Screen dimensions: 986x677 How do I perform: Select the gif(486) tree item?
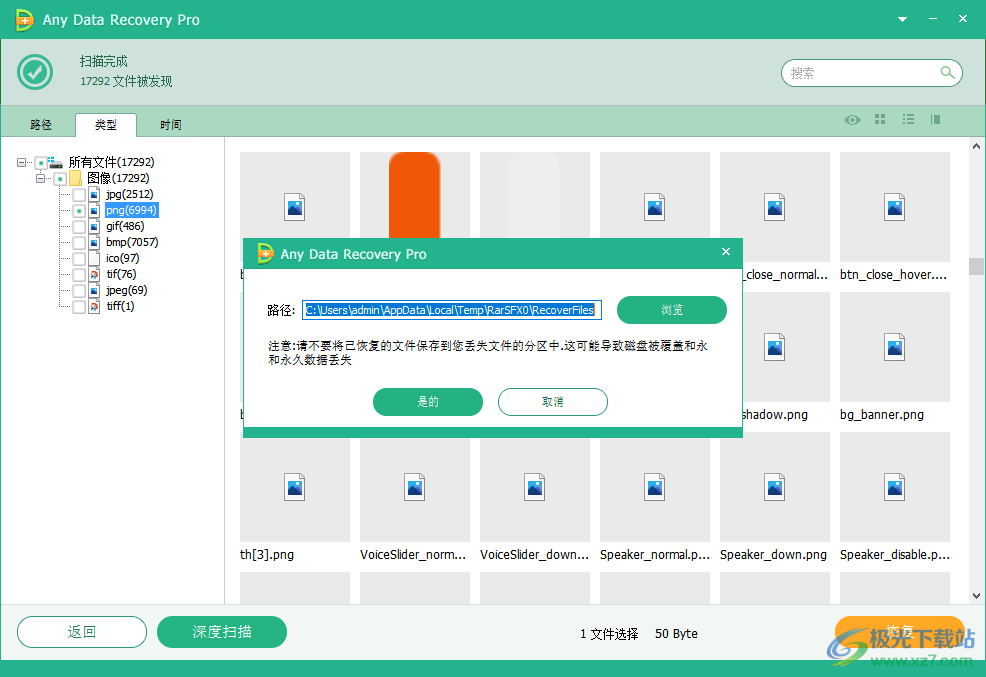tap(125, 226)
